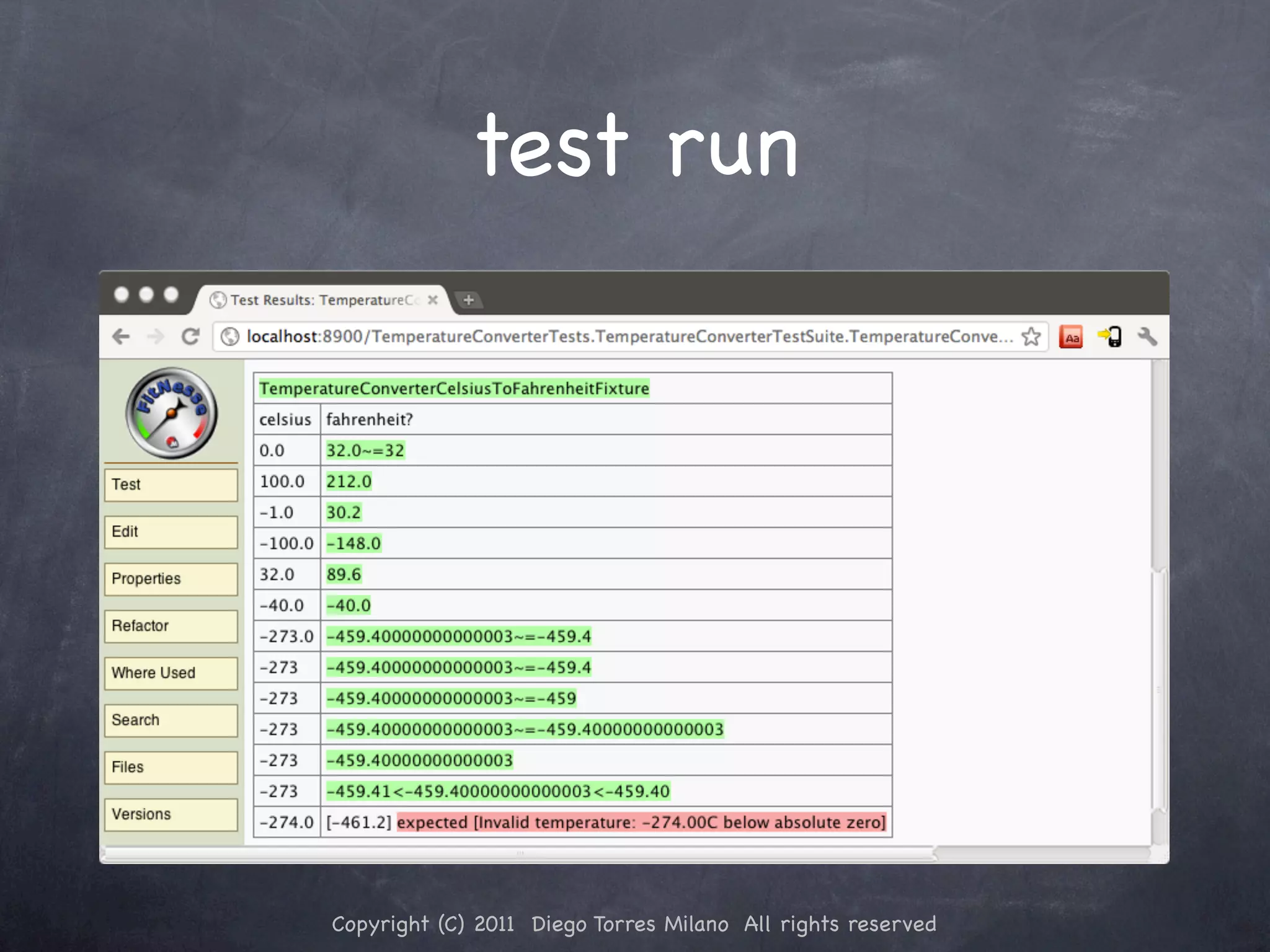Bookmark page with the star icon
Screen dimensions: 1270x952
coord(1031,337)
